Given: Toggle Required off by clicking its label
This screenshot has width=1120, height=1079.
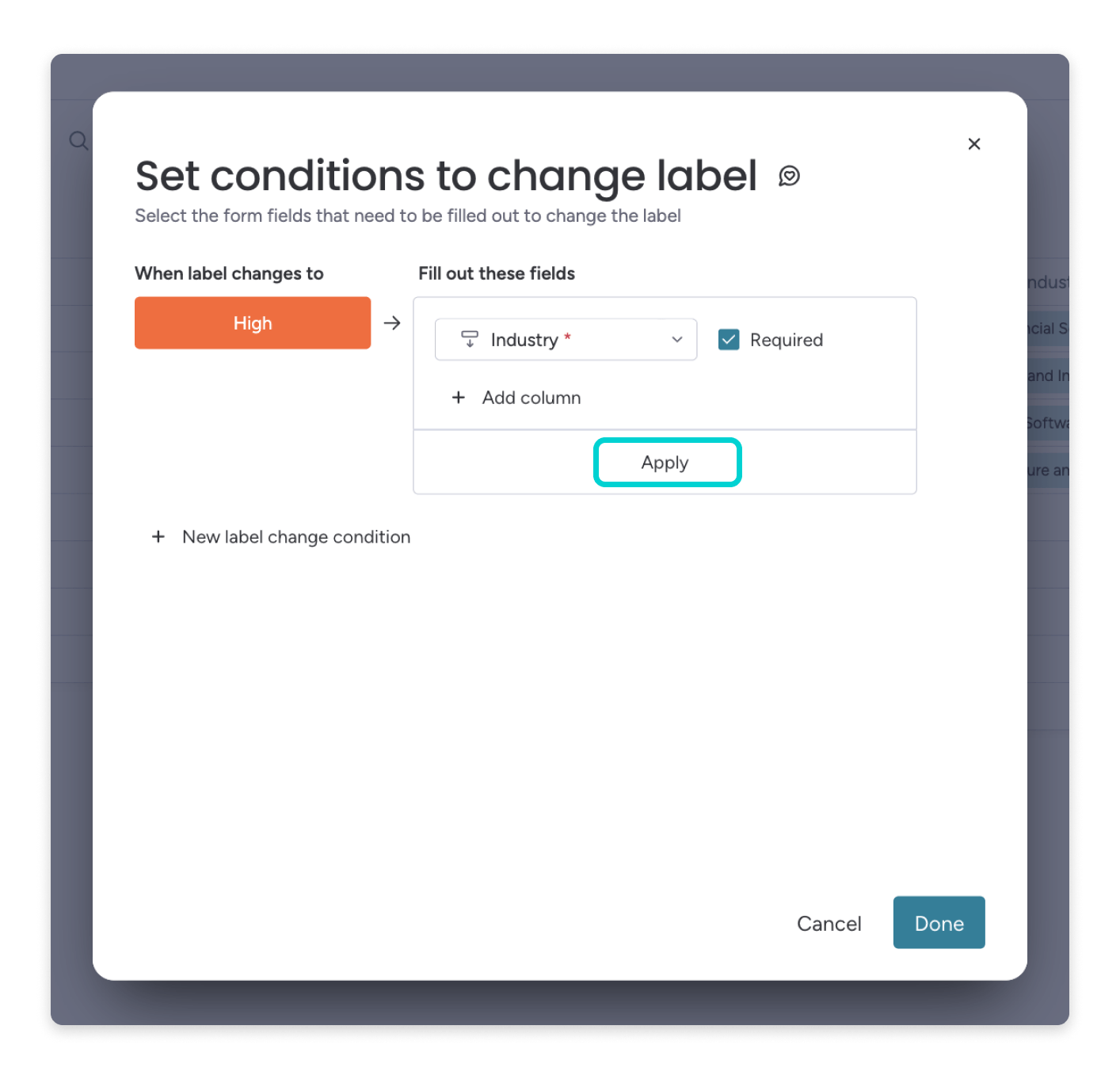Looking at the screenshot, I should tap(787, 339).
